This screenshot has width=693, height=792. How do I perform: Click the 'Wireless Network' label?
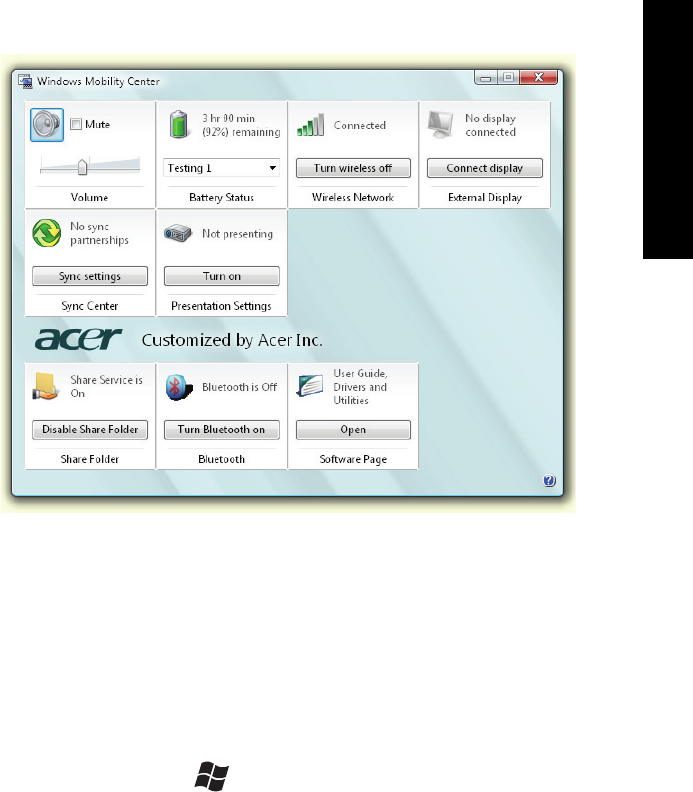(x=353, y=197)
